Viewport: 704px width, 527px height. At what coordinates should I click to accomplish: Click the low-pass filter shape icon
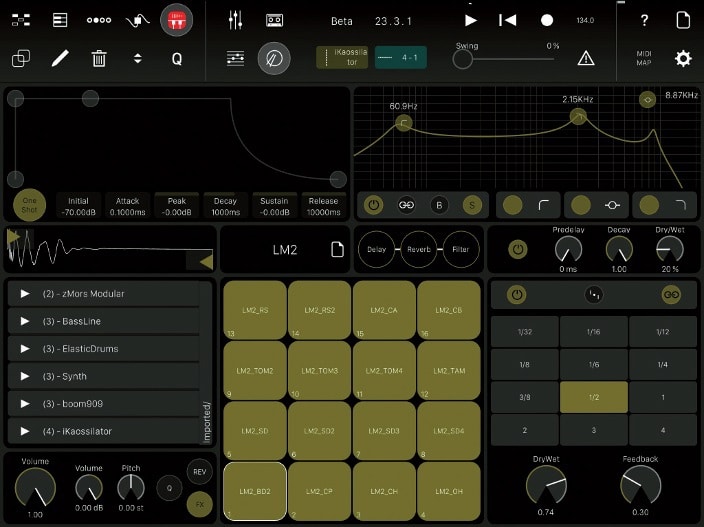pyautogui.click(x=681, y=205)
